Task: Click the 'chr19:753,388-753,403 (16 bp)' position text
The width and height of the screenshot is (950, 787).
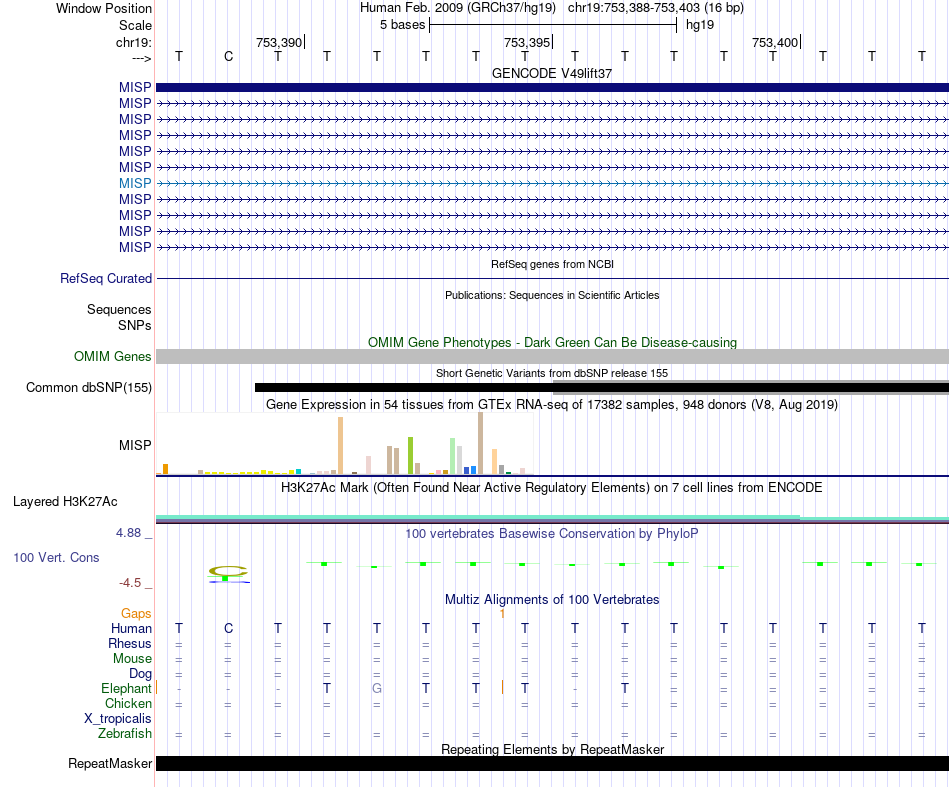Action: point(656,8)
